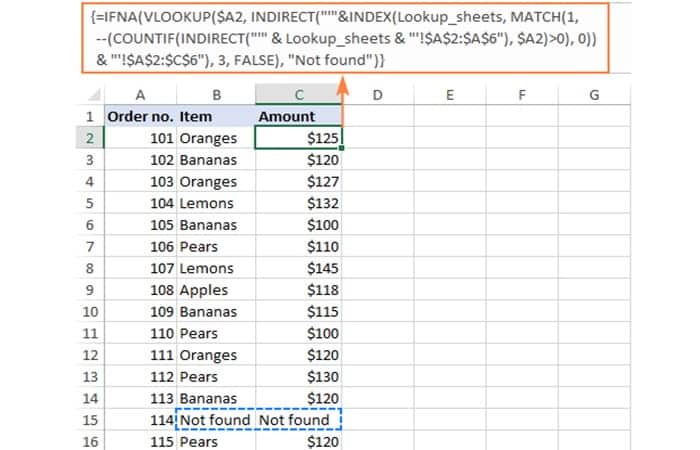
Task: Select column E header
Action: 450,95
